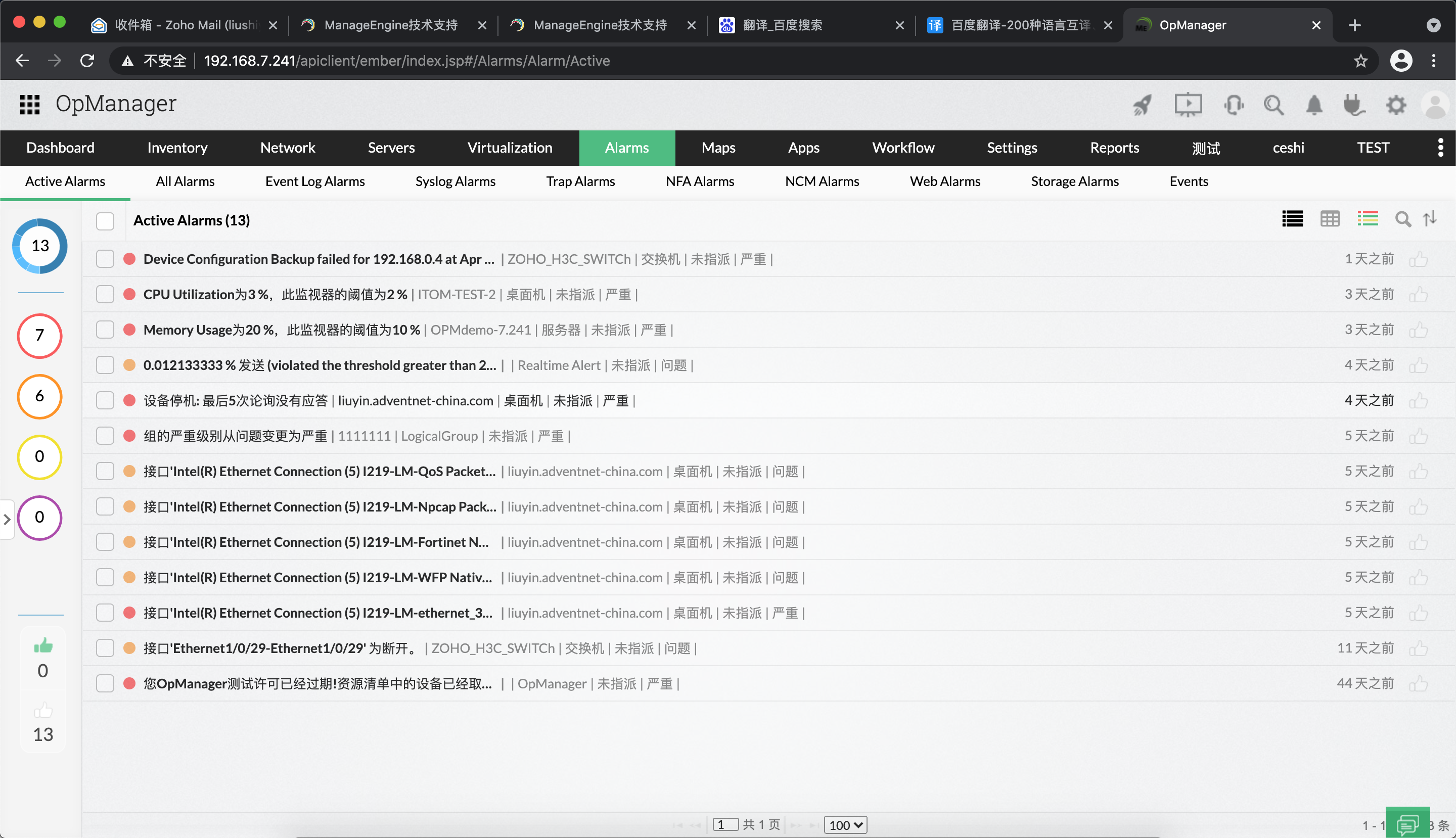Tick checkbox for CPU Utilization alarm
Screen dimensions: 1456x838
[105, 295]
